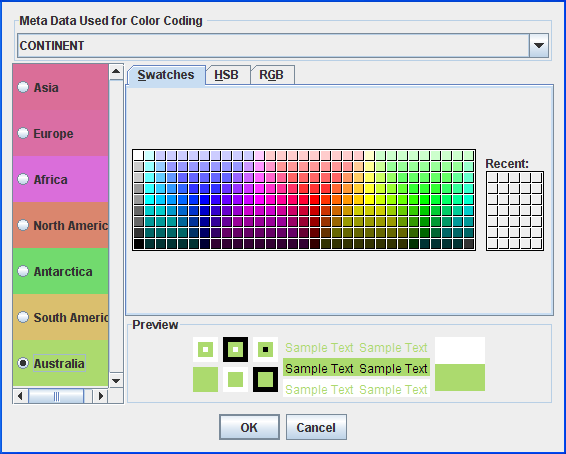Screen dimensions: 566x454
Task: Click the horizontal scrollbar thumb under list
Action: point(56,396)
